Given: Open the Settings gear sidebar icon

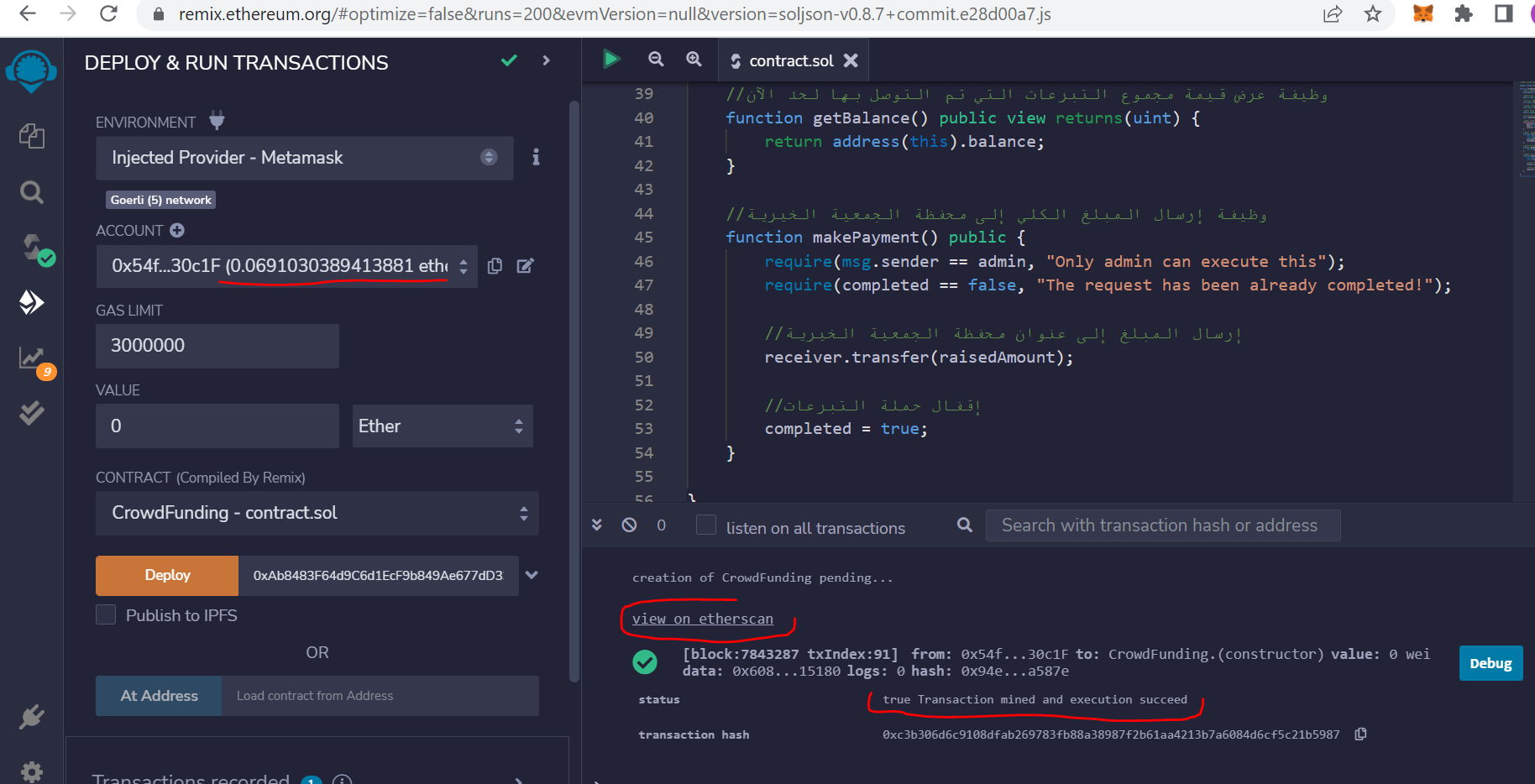Looking at the screenshot, I should point(31,771).
